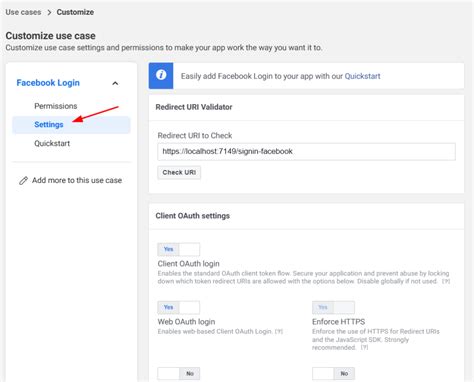Select the Settings menu item
This screenshot has width=474, height=382.
(x=71, y=125)
